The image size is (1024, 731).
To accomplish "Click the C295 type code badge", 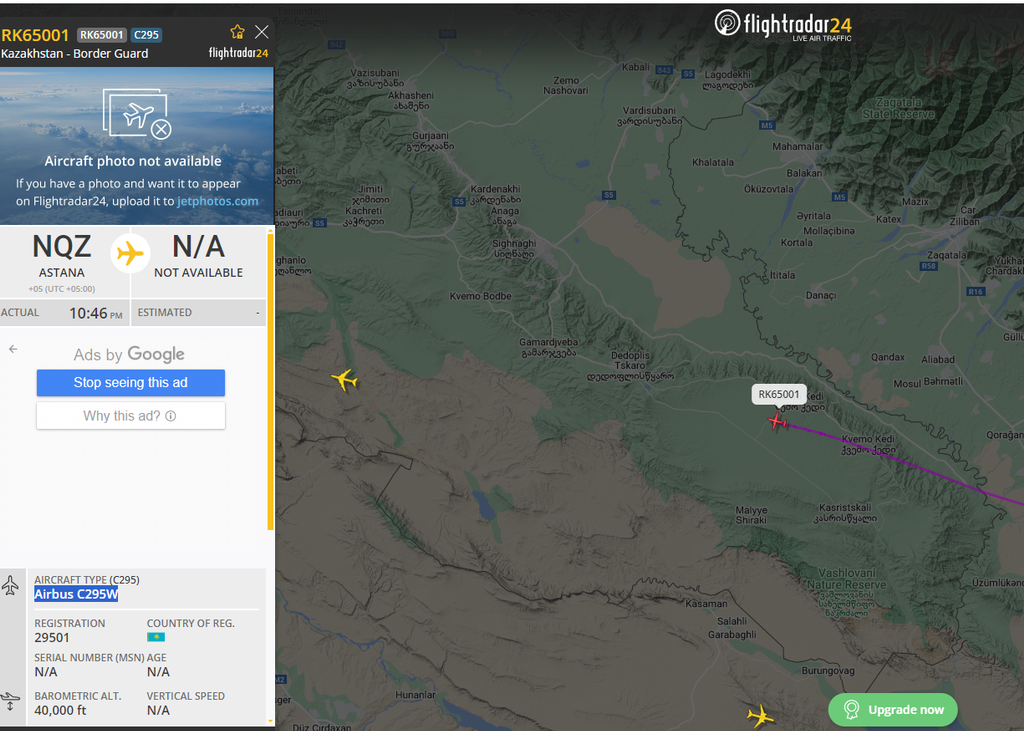I will click(x=146, y=35).
